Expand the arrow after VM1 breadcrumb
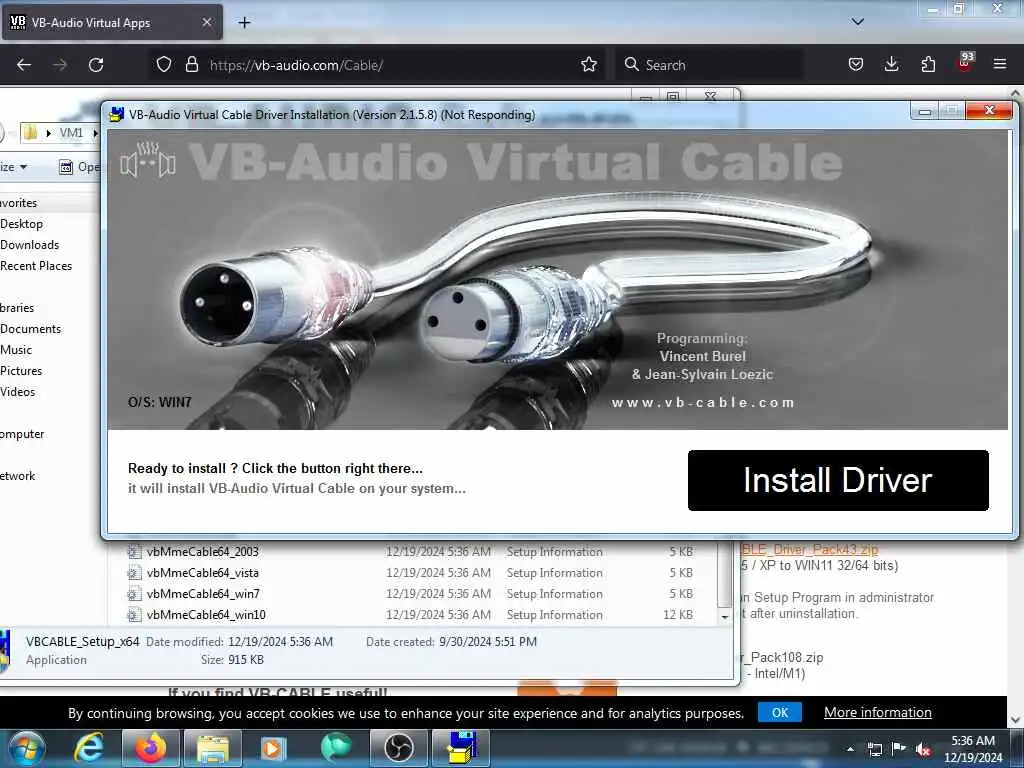The width and height of the screenshot is (1024, 768). 95,133
